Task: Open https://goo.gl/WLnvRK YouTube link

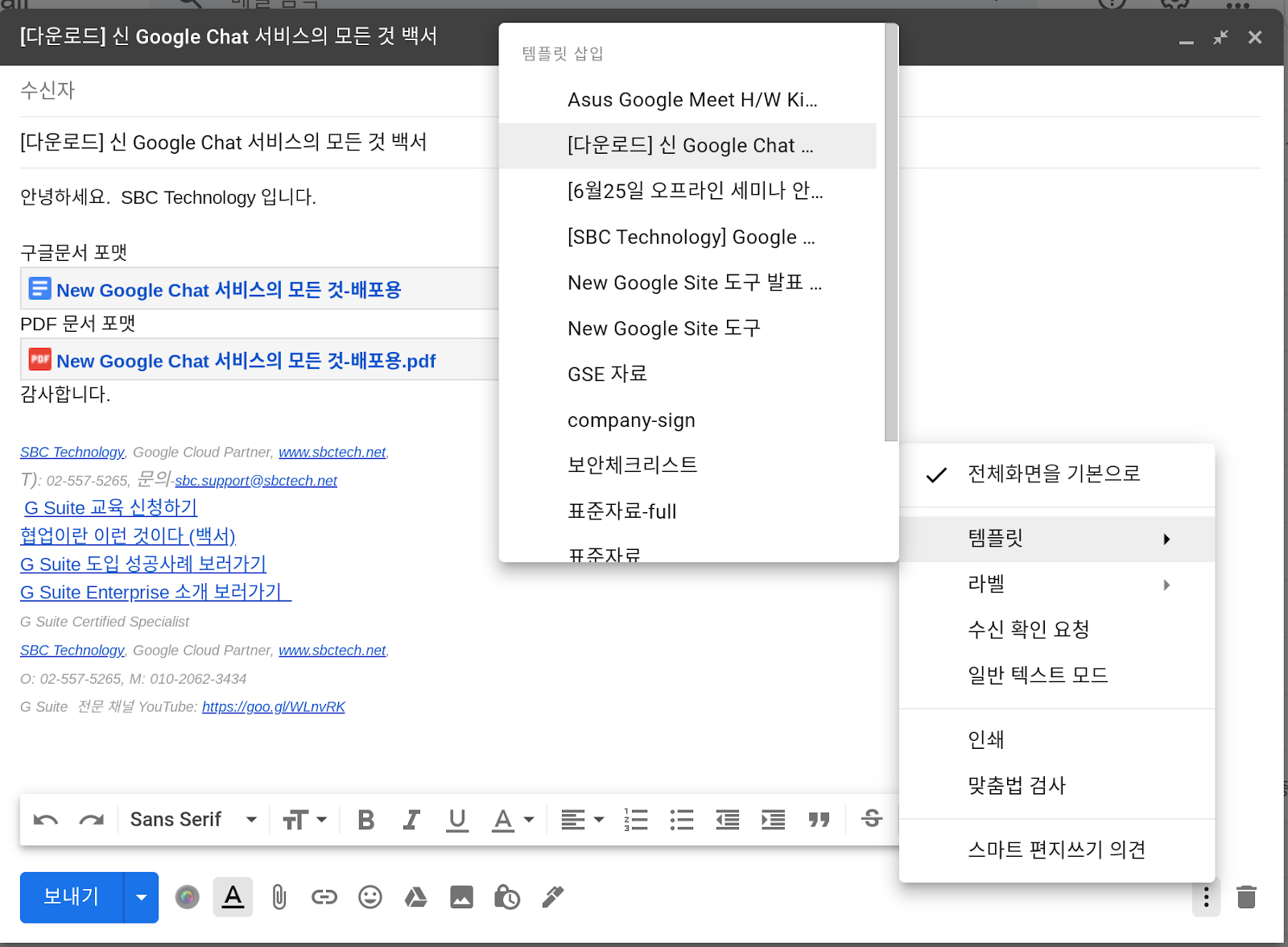Action: click(x=274, y=707)
